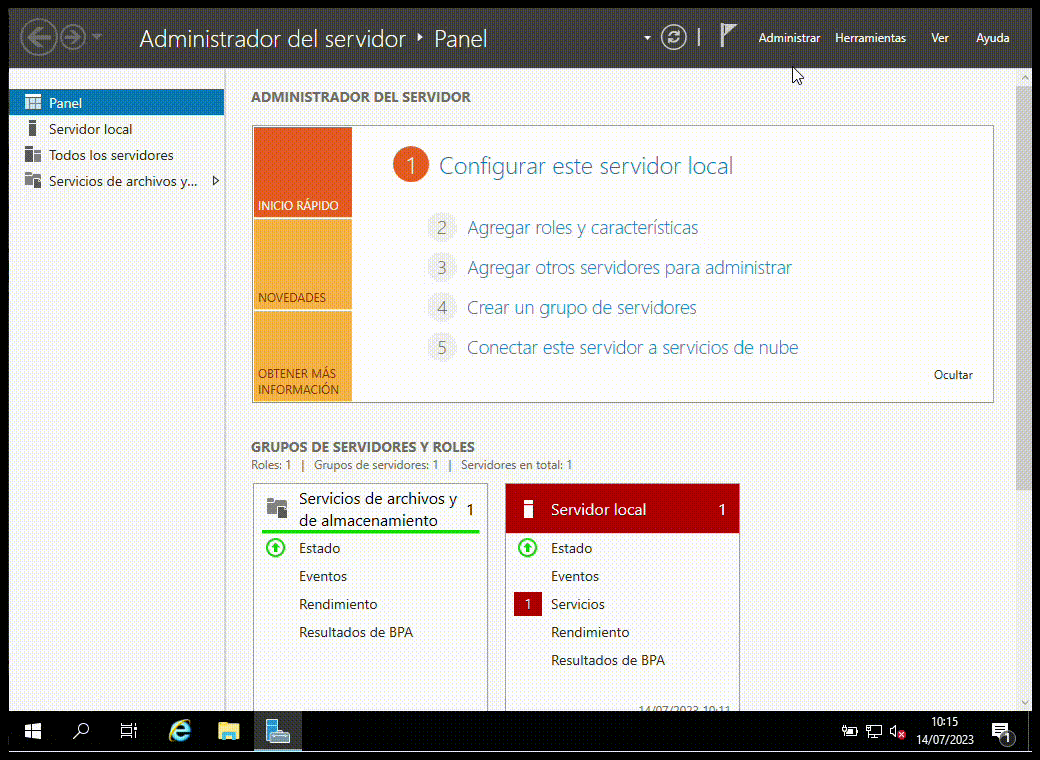Click the red Servicios alert count badge

[x=527, y=603]
